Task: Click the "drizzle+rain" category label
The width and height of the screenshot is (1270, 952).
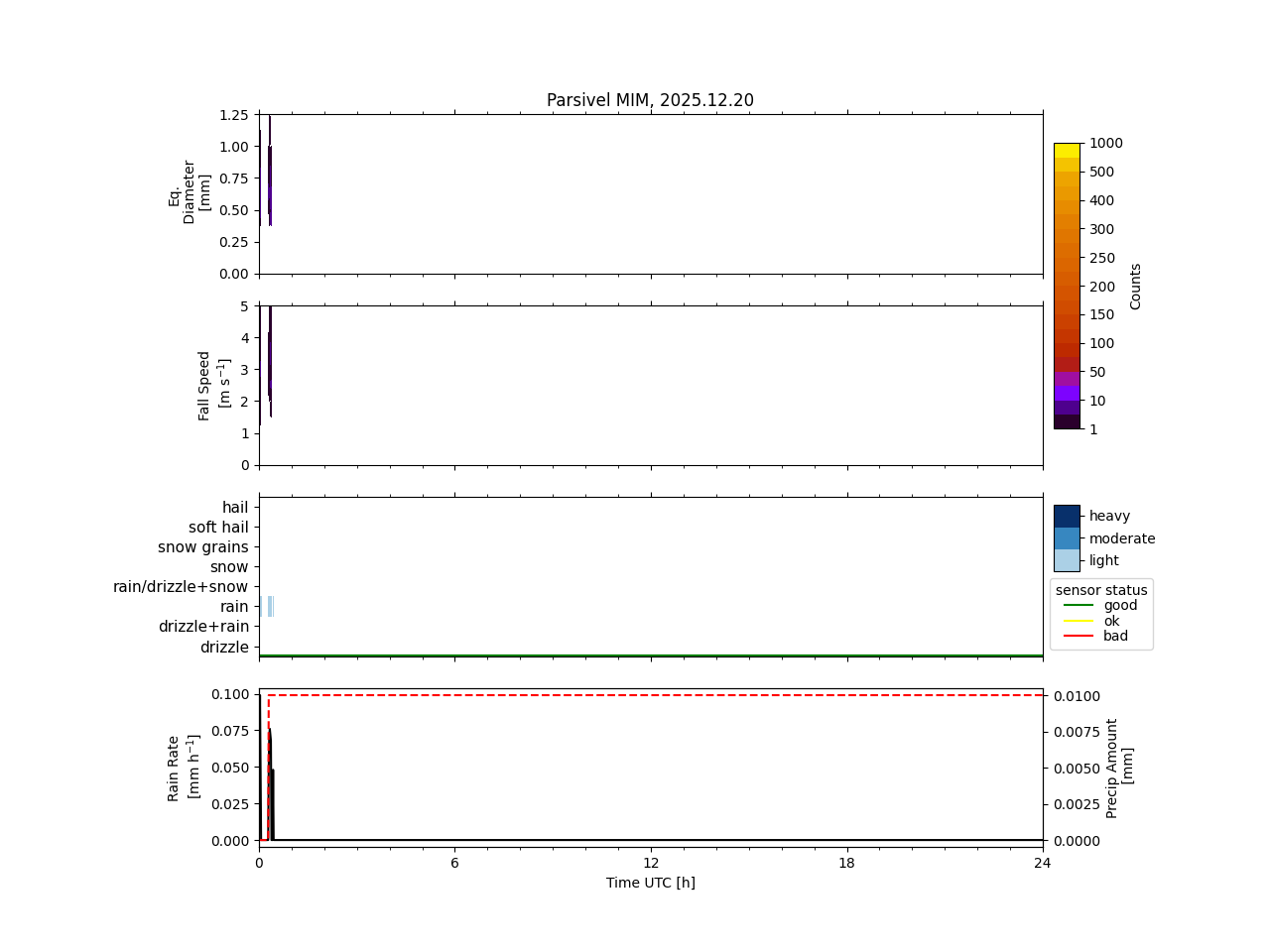Action: coord(203,627)
